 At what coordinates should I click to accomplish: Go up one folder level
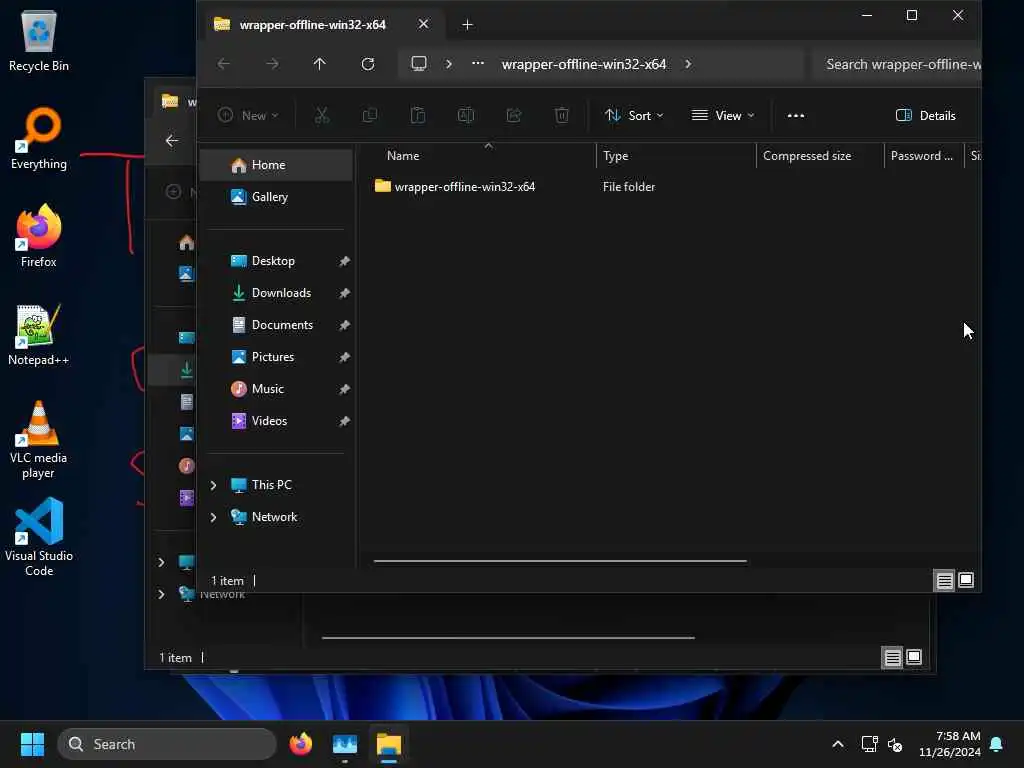coord(319,64)
